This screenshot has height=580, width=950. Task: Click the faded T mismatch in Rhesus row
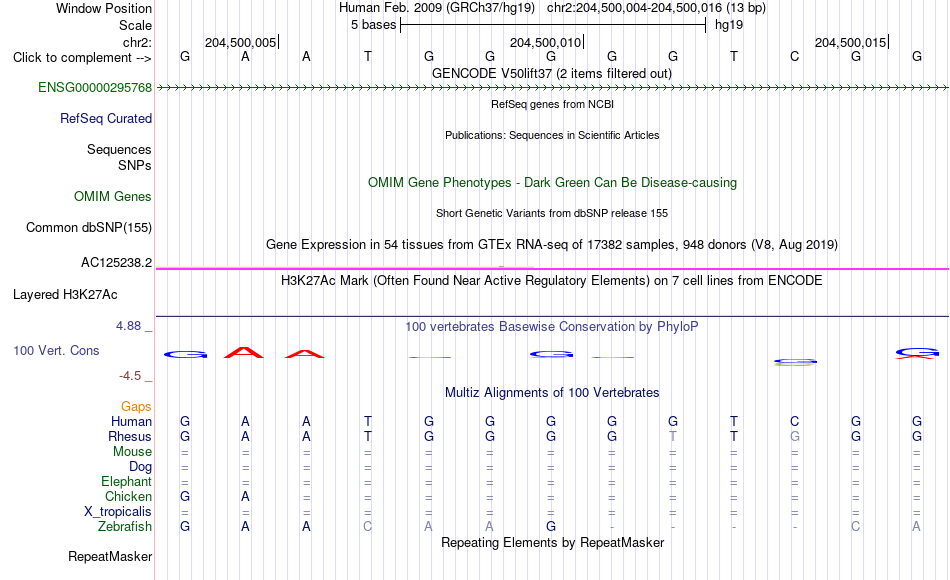pyautogui.click(x=673, y=436)
